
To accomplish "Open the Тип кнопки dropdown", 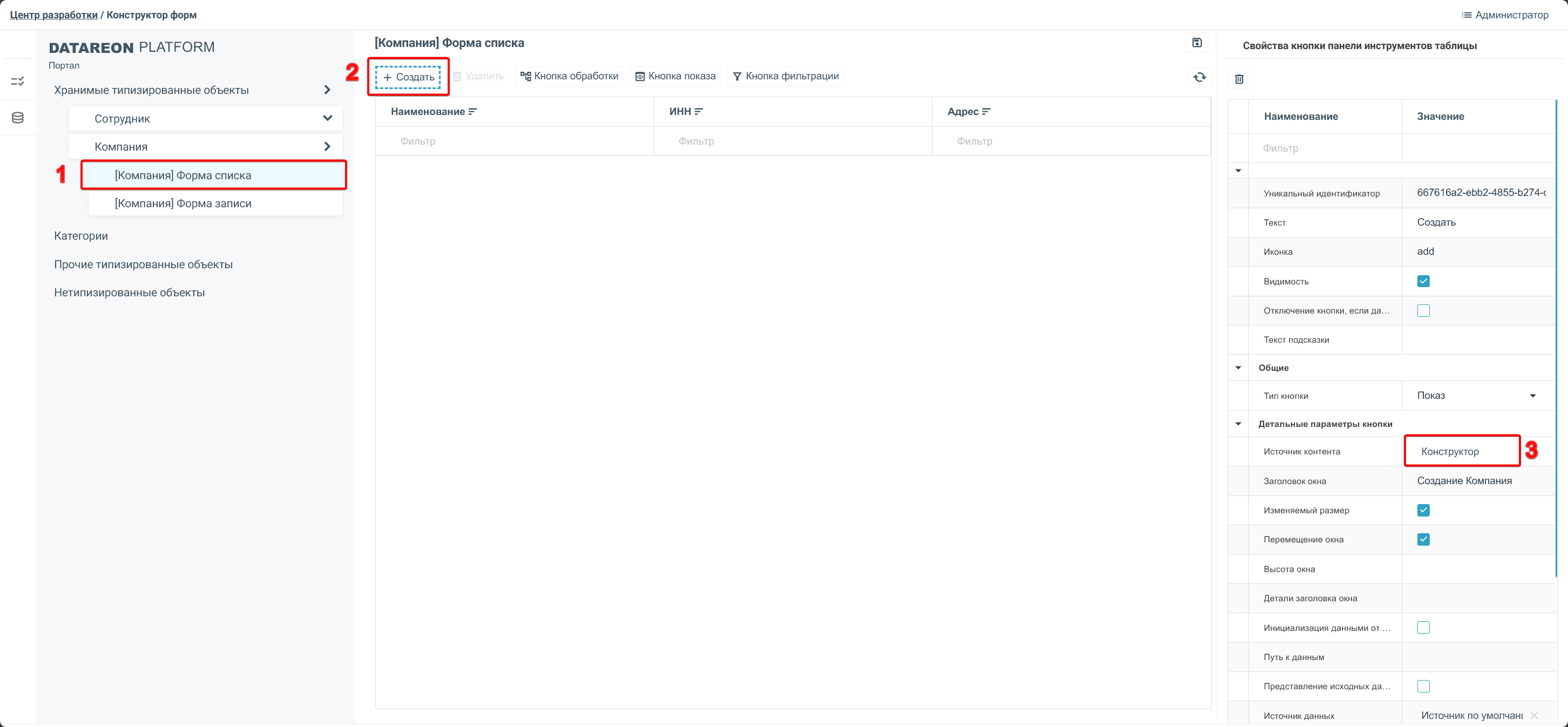I will [x=1533, y=396].
